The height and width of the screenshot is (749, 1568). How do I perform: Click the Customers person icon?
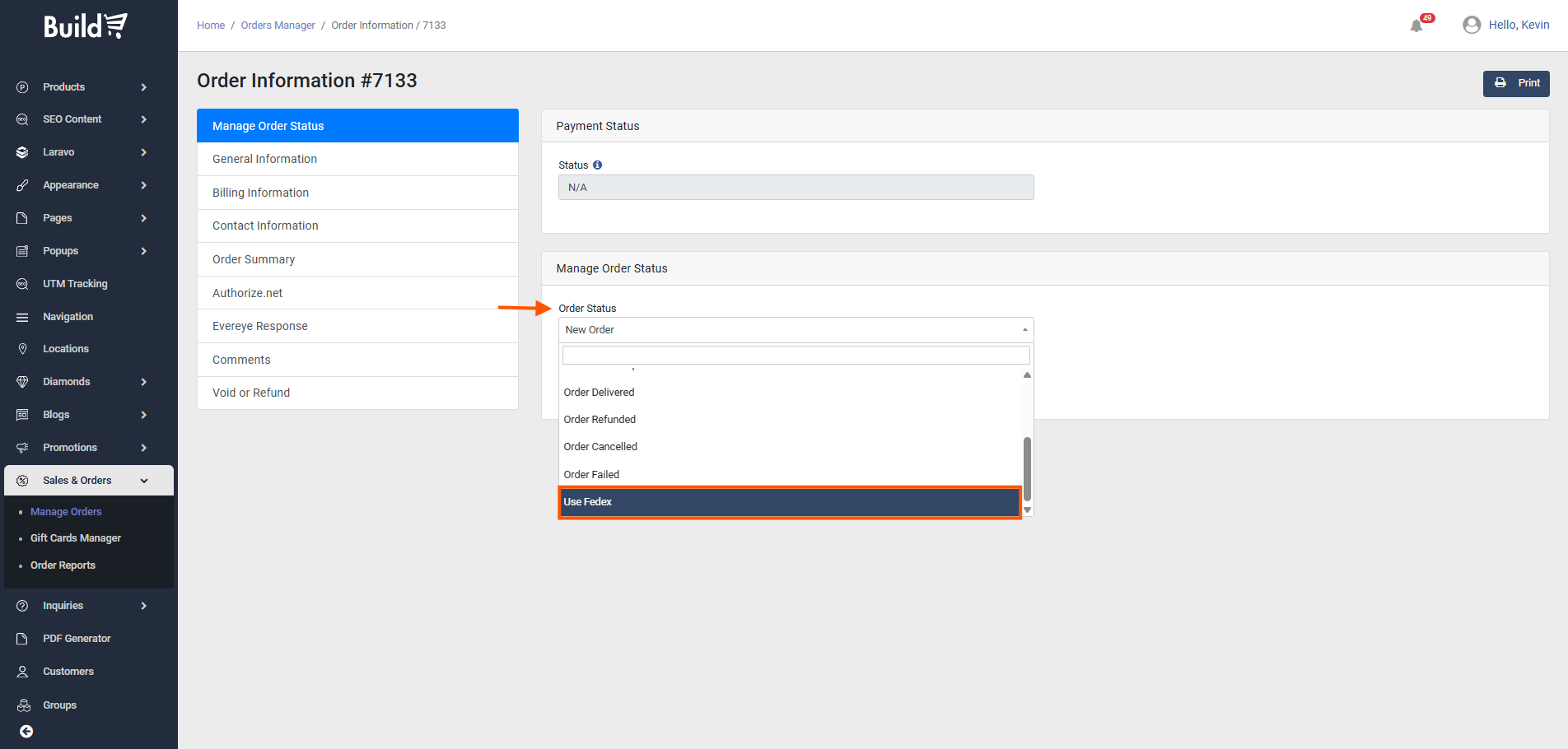click(22, 672)
